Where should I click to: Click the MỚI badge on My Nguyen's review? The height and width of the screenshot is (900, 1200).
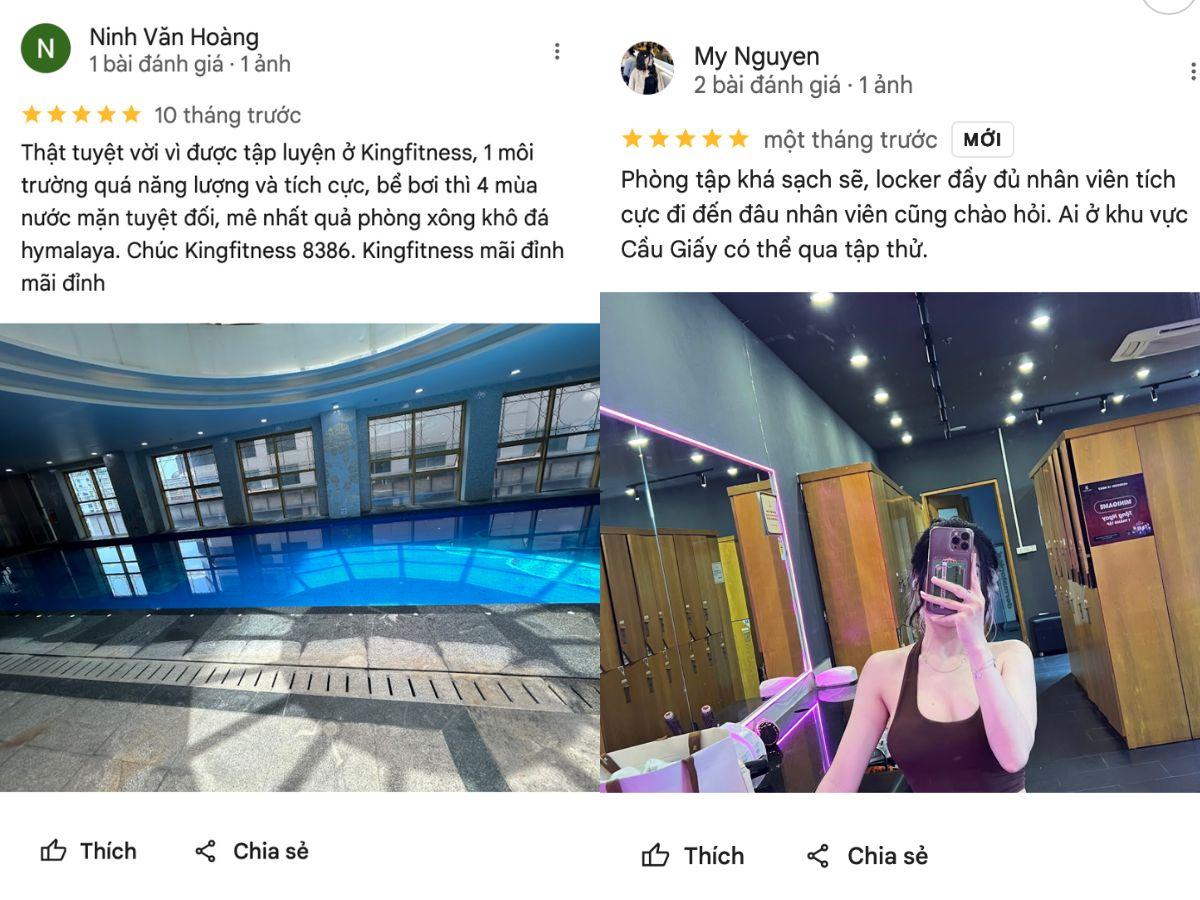pyautogui.click(x=982, y=140)
